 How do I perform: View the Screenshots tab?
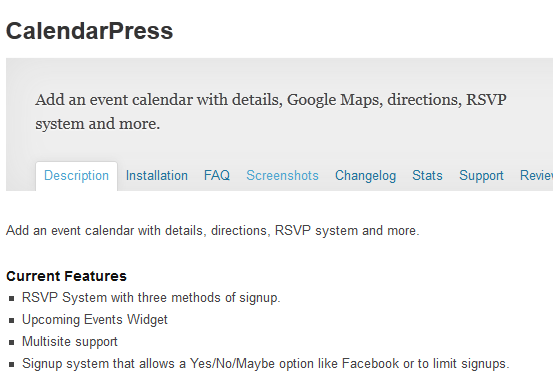282,175
